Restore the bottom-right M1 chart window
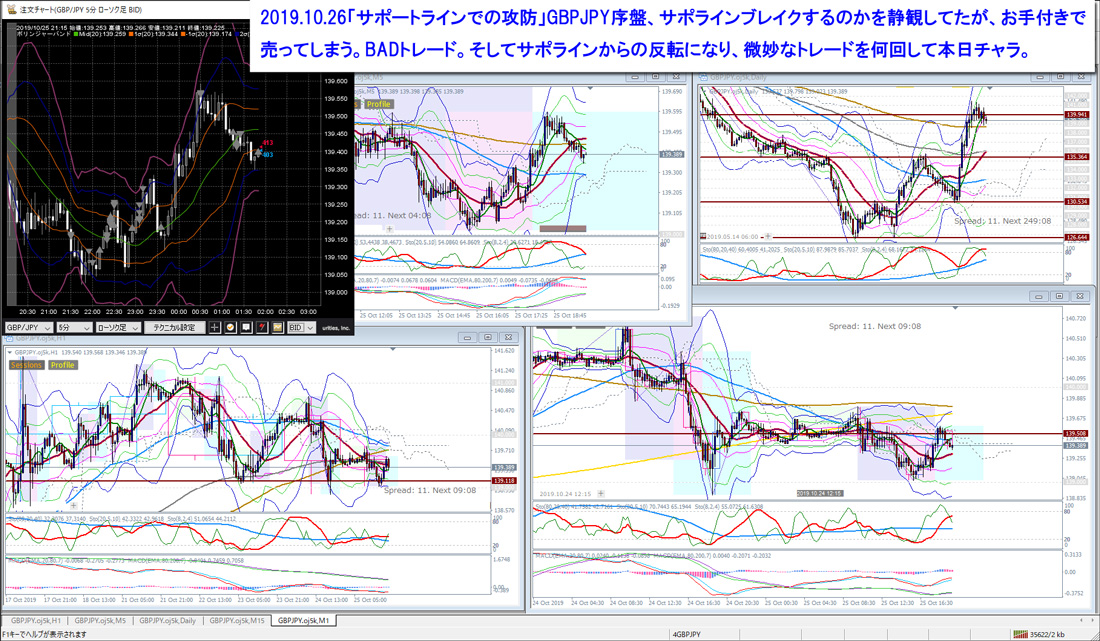The width and height of the screenshot is (1100, 641). click(1060, 297)
